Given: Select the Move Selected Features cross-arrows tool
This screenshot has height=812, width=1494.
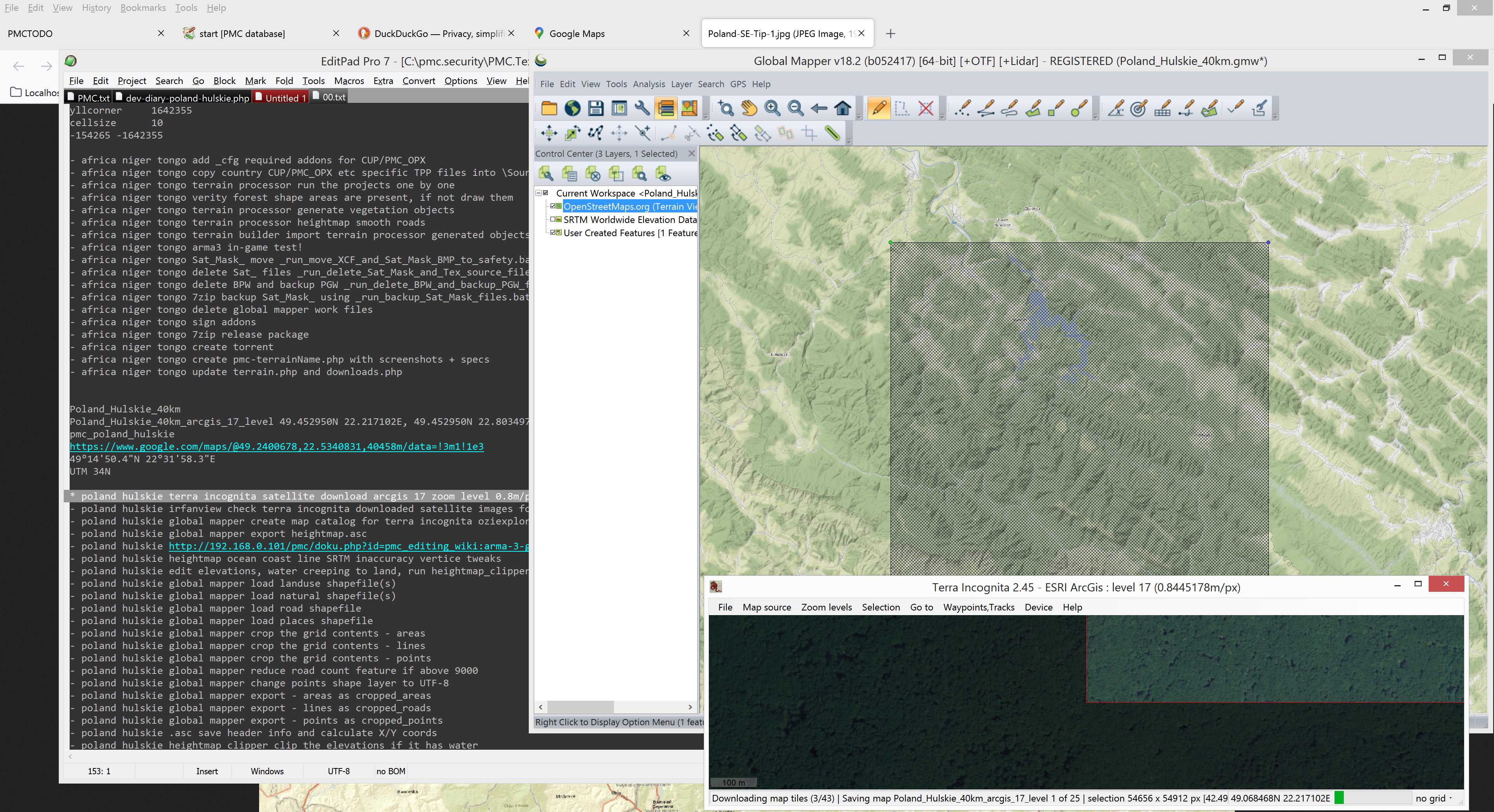Looking at the screenshot, I should [549, 133].
